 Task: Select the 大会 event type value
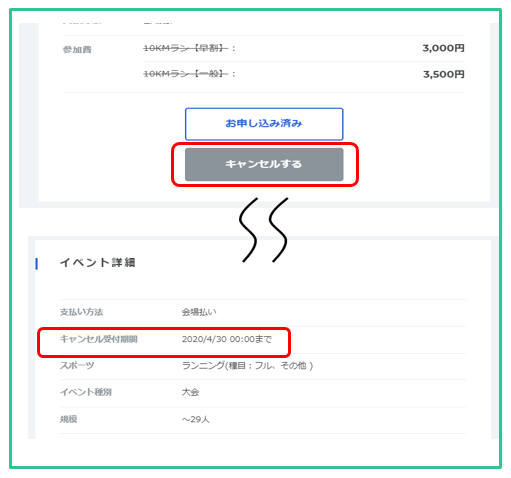point(190,392)
